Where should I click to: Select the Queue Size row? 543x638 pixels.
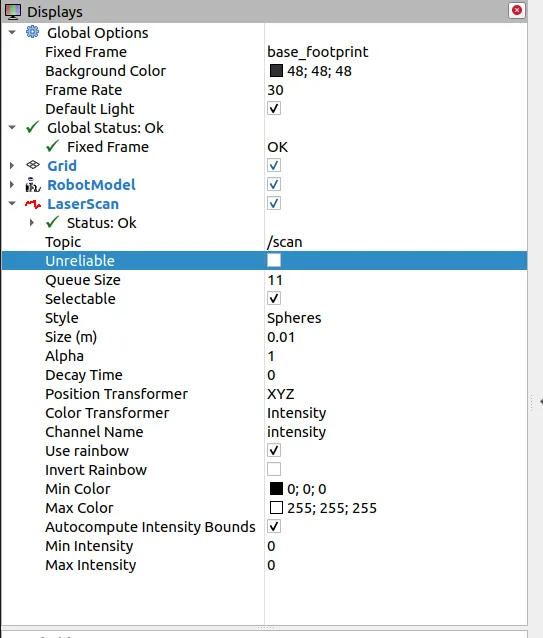pyautogui.click(x=264, y=280)
